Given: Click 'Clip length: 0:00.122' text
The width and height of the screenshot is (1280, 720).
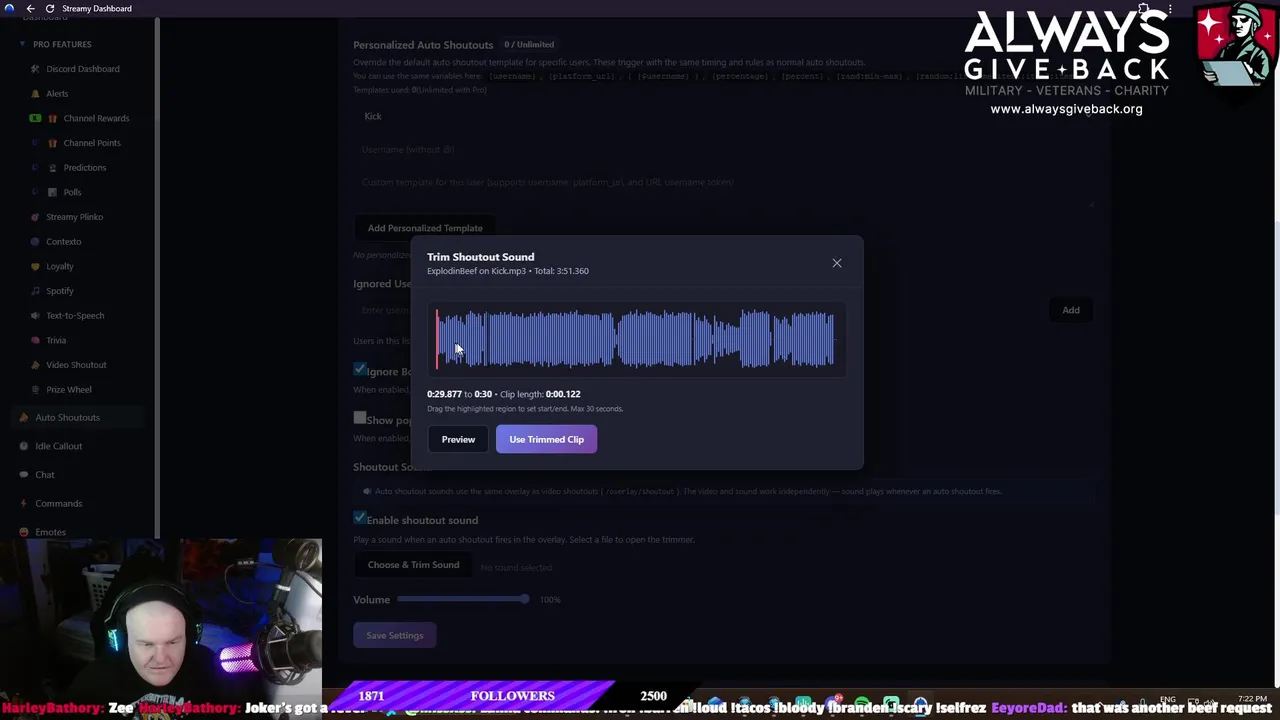Looking at the screenshot, I should click(x=540, y=394).
